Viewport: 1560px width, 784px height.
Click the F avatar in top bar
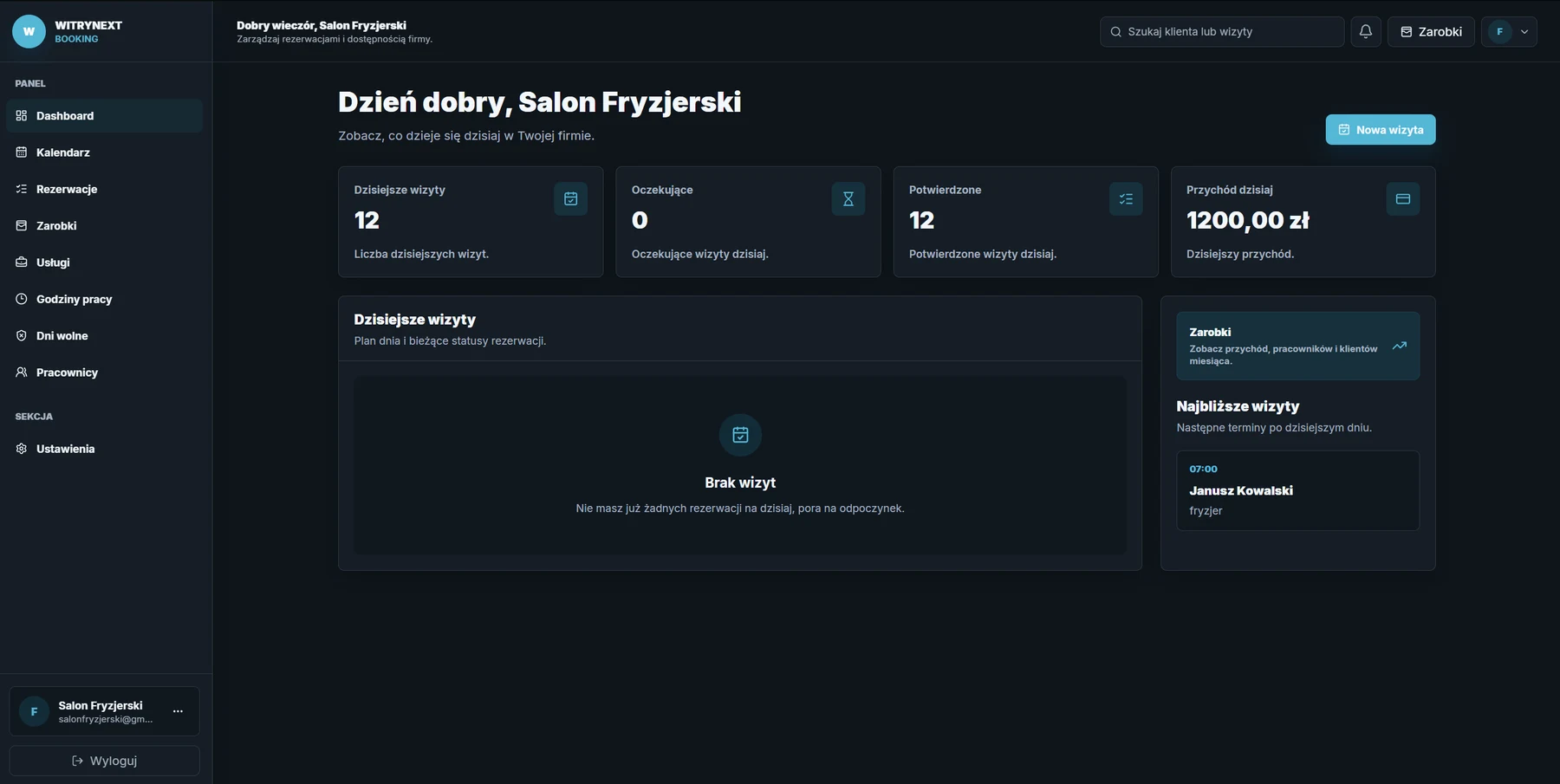point(1500,32)
